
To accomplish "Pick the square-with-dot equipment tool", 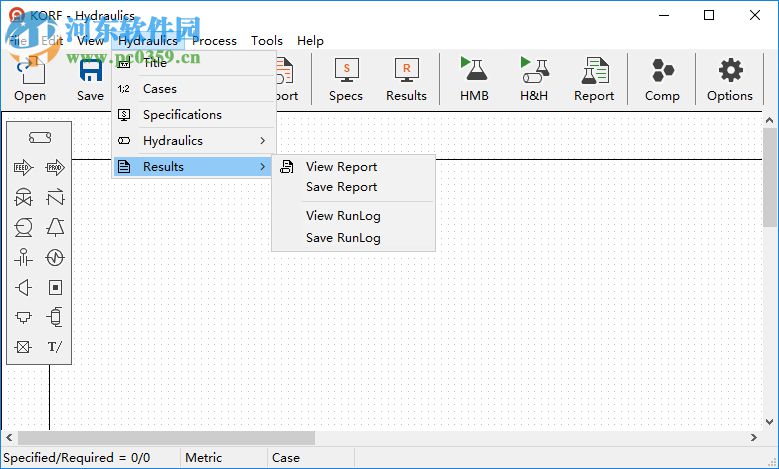I will coord(55,287).
